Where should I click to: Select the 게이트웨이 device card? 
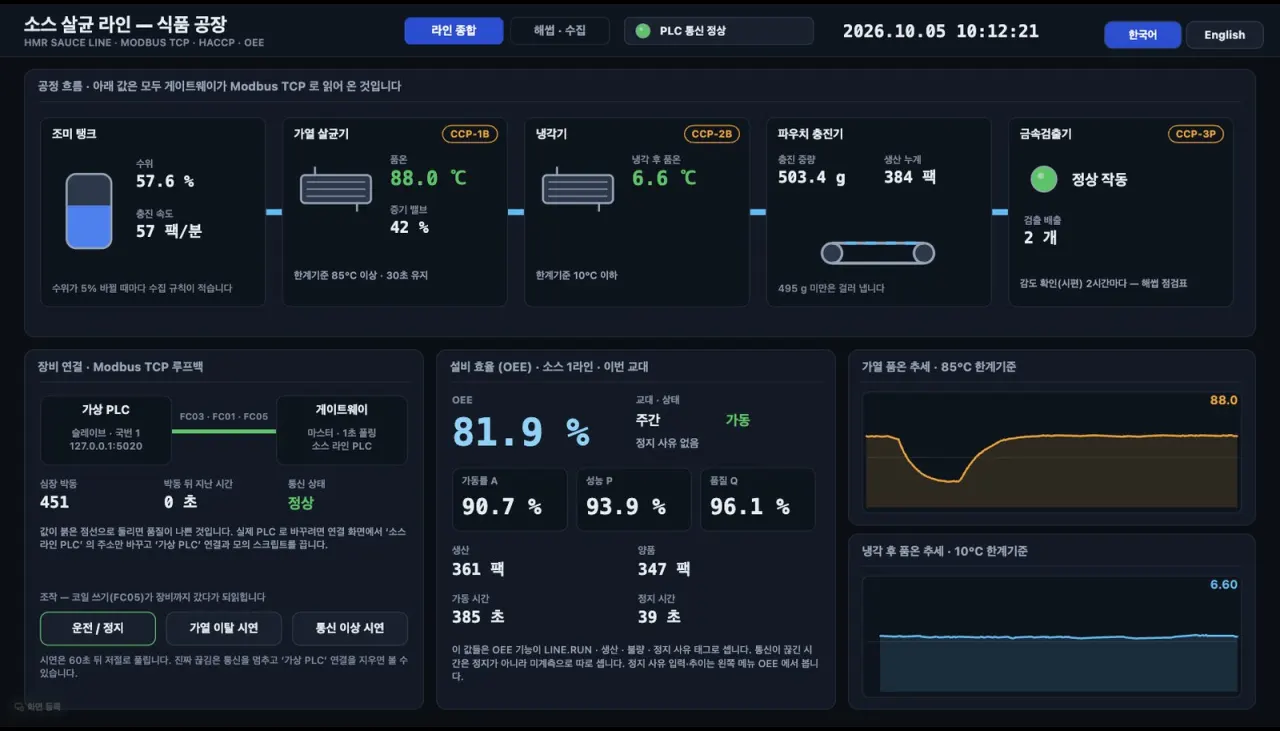pos(342,430)
